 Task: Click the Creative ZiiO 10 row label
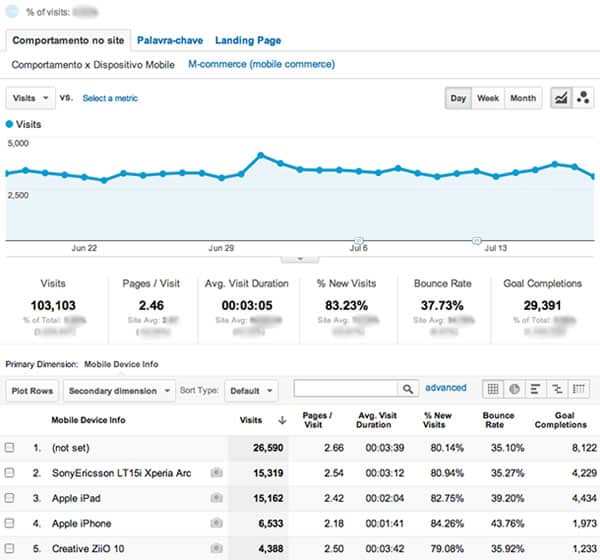click(88, 549)
